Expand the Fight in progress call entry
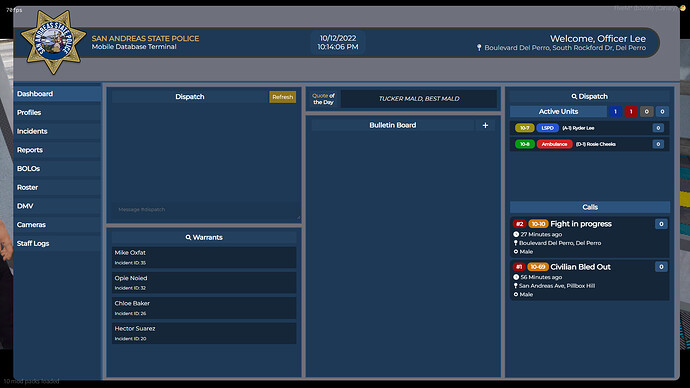The height and width of the screenshot is (388, 690). (590, 238)
